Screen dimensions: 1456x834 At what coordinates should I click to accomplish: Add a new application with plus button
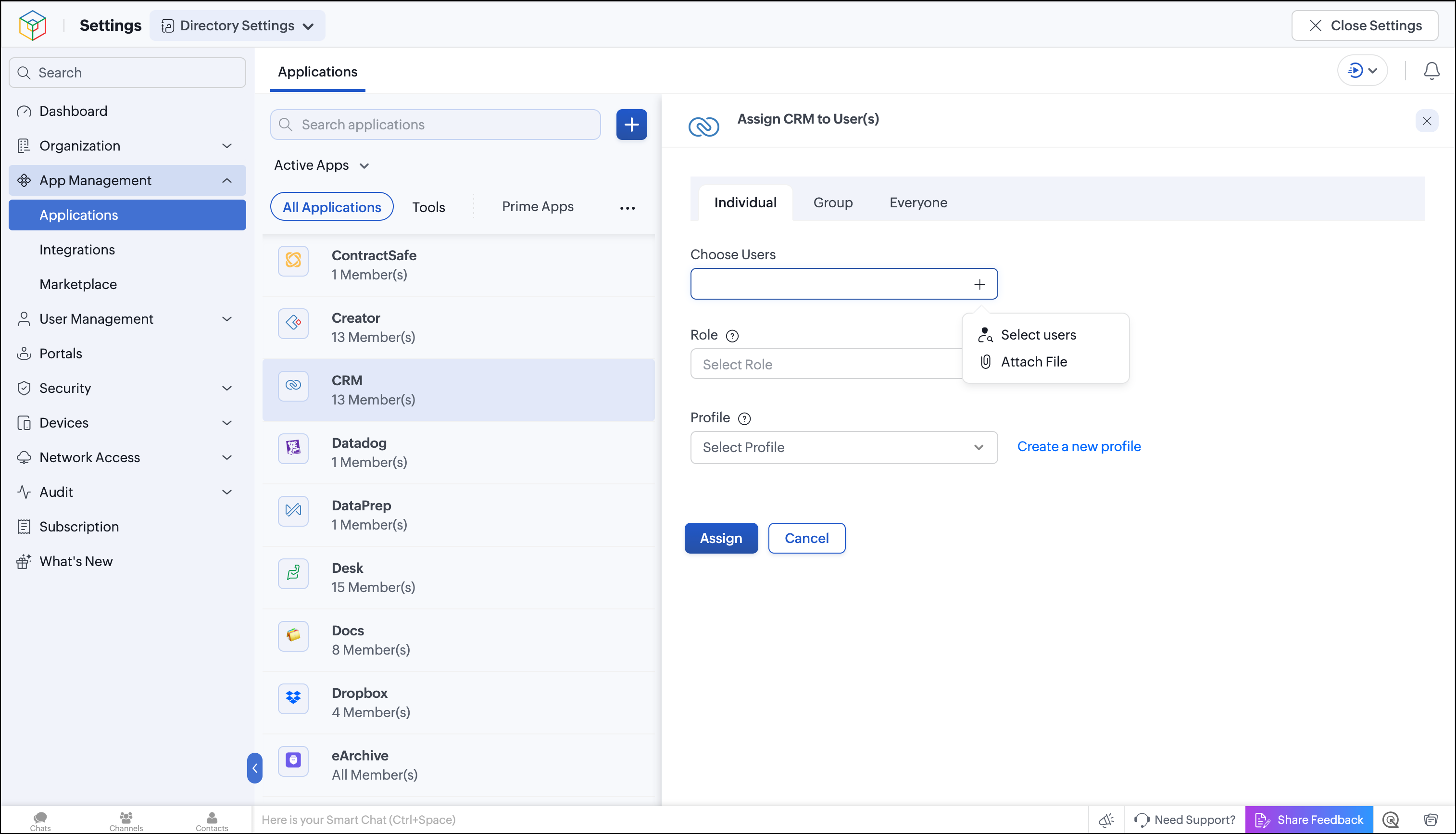(x=631, y=124)
